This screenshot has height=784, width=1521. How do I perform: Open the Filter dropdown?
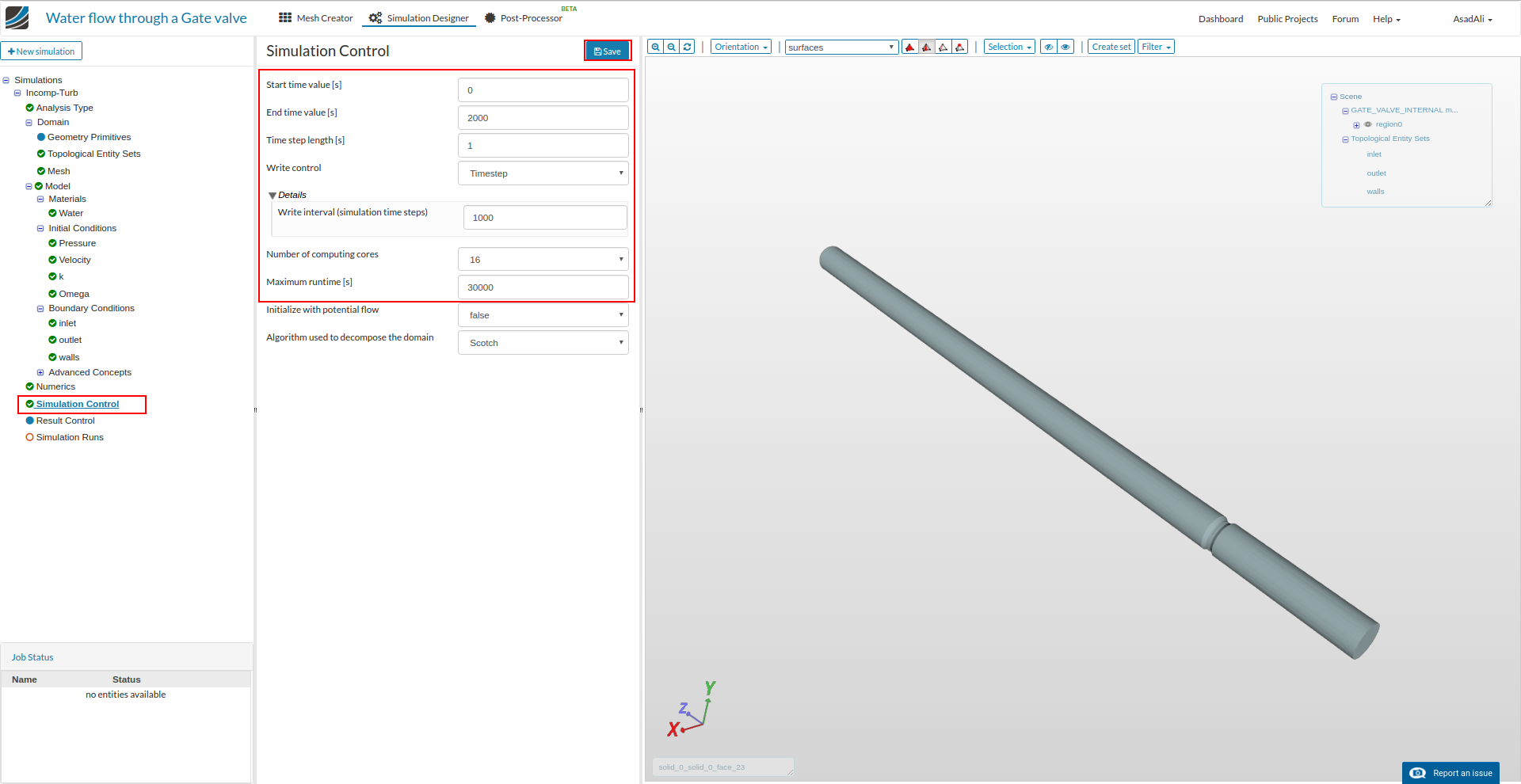coord(1156,47)
